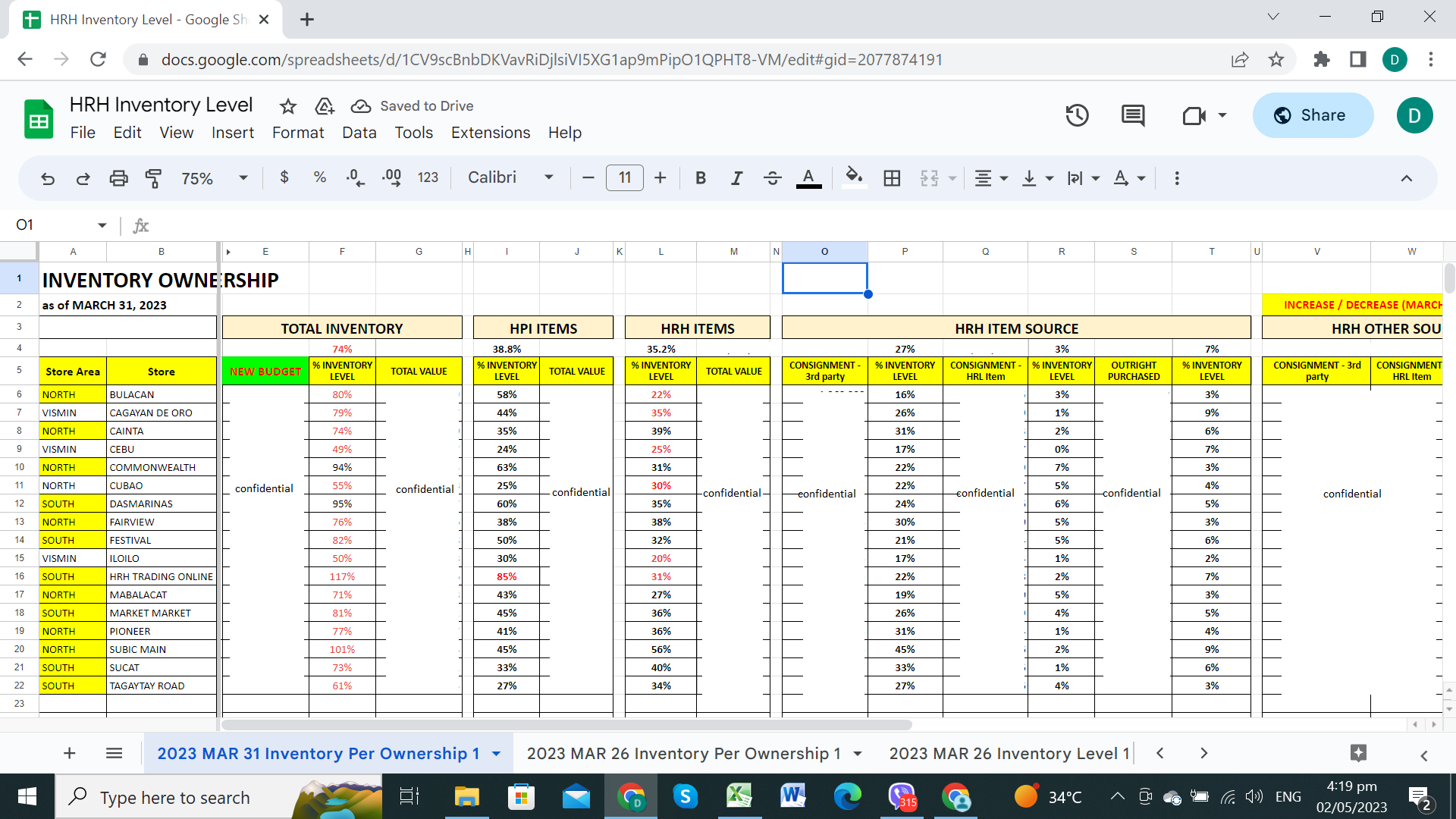Image resolution: width=1456 pixels, height=819 pixels.
Task: Open the fill color paint bucket
Action: click(x=854, y=178)
